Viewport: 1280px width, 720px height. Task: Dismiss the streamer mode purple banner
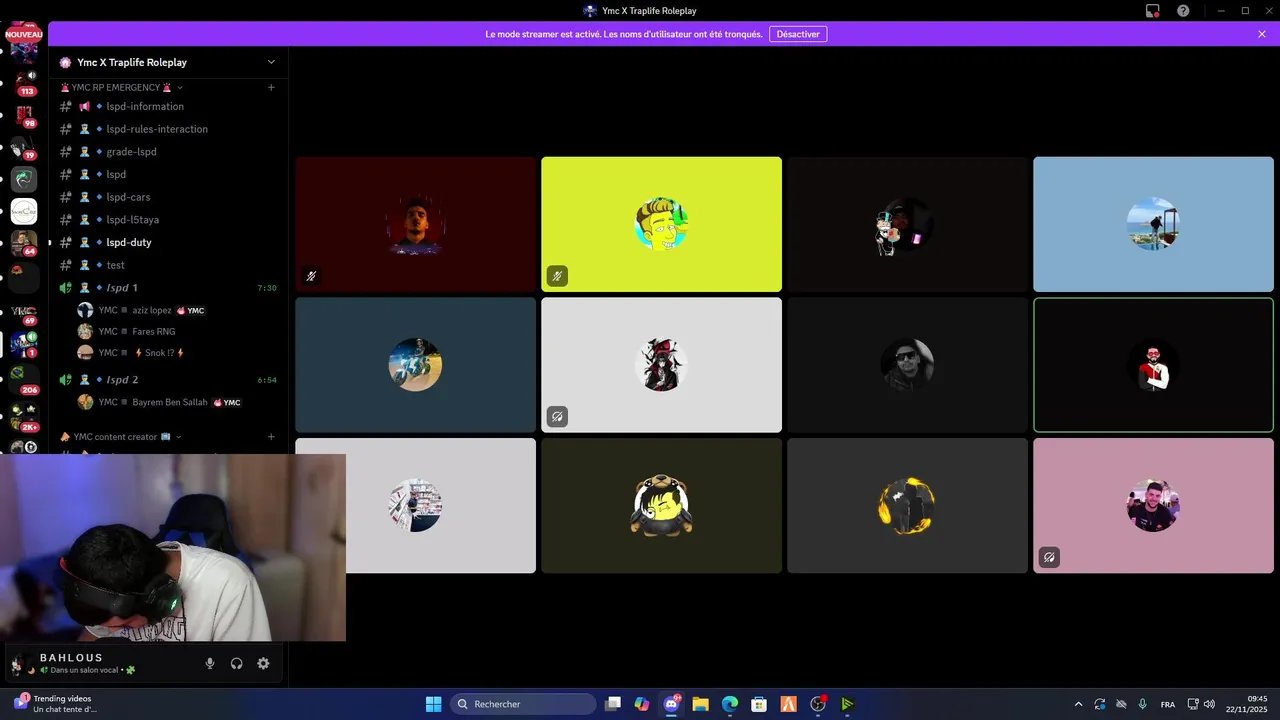pos(1262,34)
